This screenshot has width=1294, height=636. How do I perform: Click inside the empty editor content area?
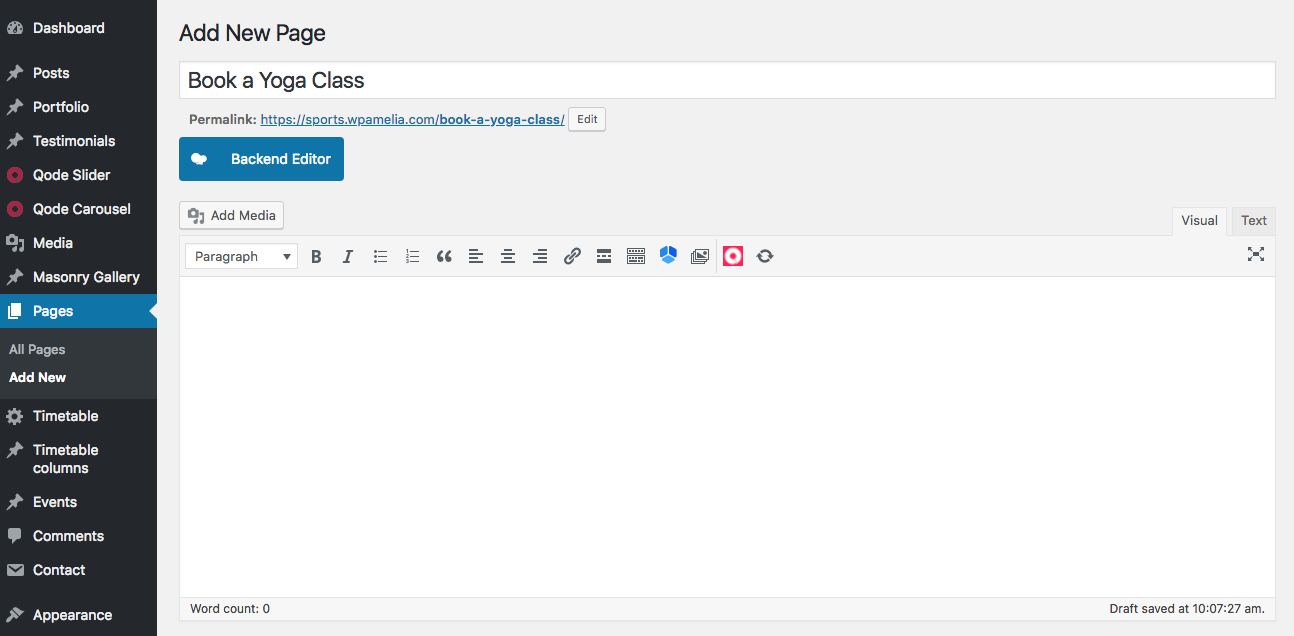727,437
